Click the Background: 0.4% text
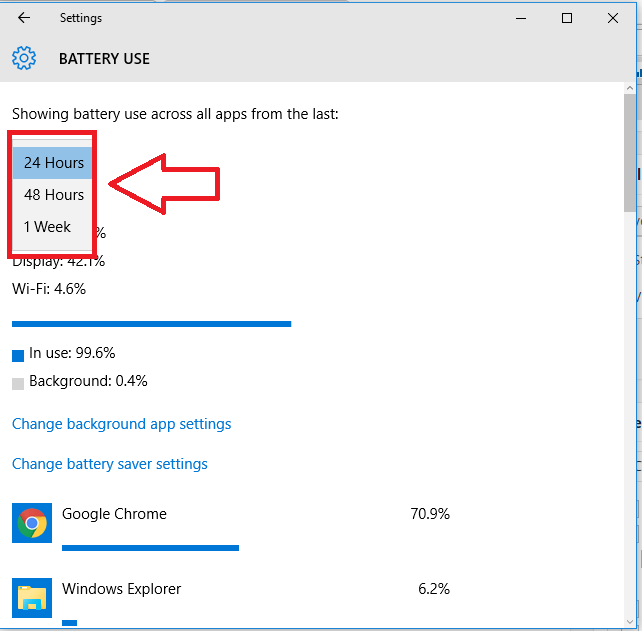This screenshot has height=631, width=642. click(x=88, y=381)
